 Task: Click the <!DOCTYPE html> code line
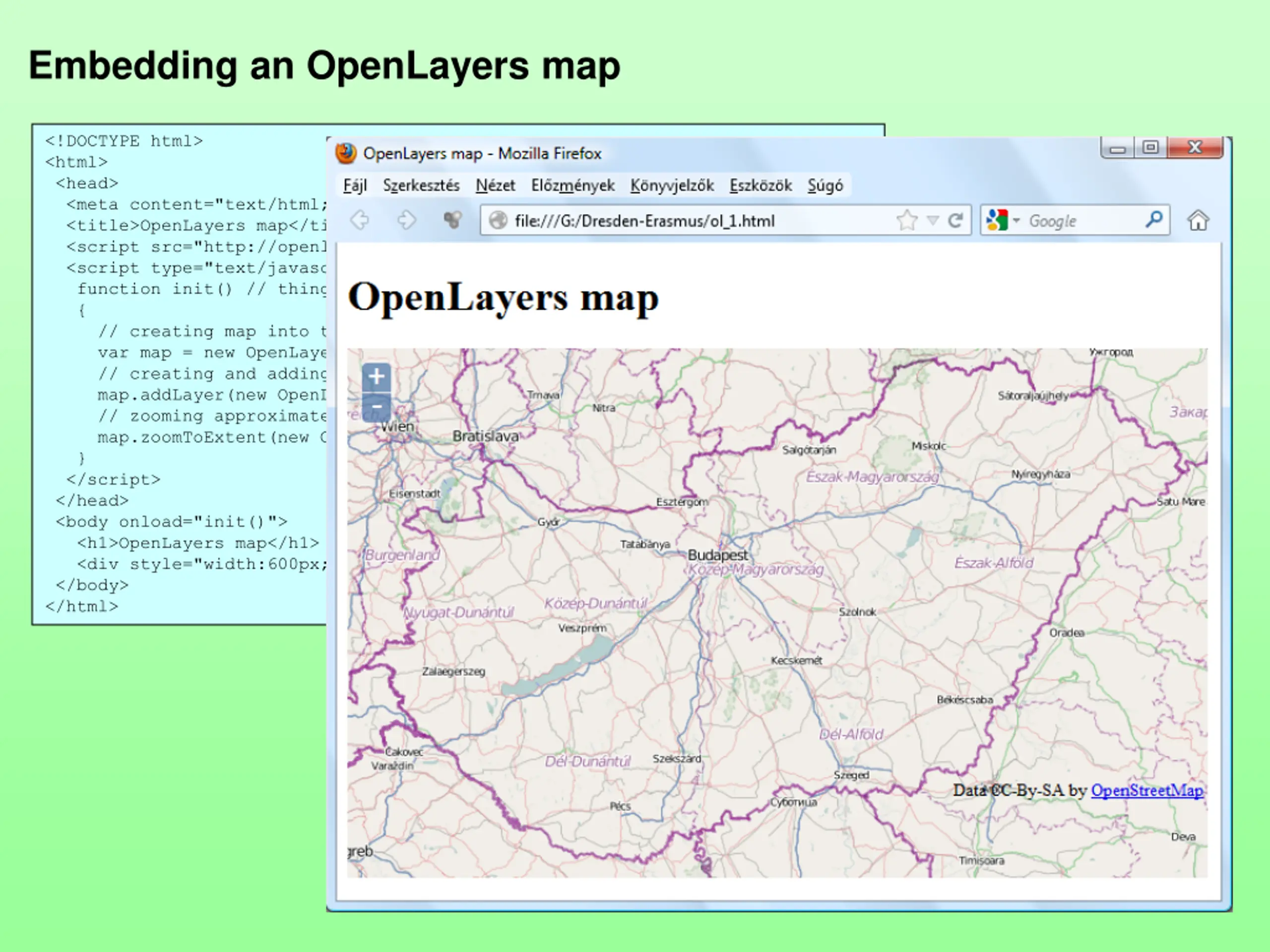click(124, 141)
